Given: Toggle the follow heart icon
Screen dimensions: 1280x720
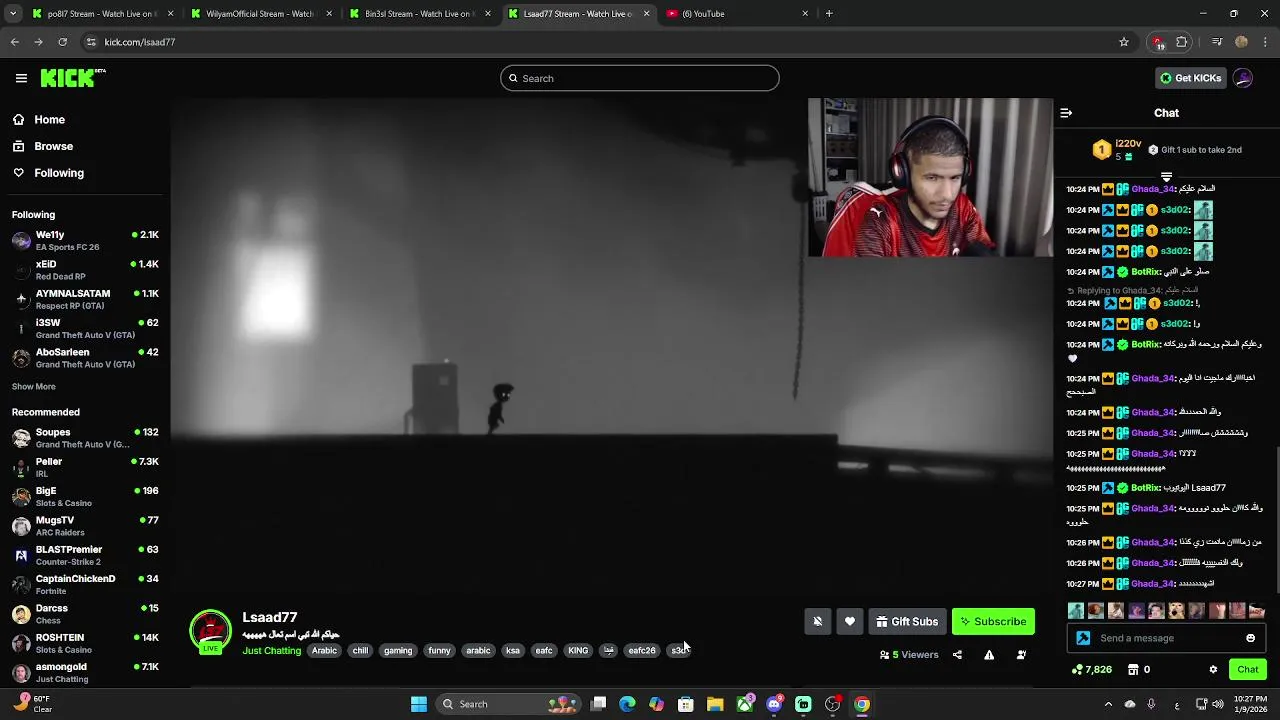Looking at the screenshot, I should pyautogui.click(x=850, y=622).
